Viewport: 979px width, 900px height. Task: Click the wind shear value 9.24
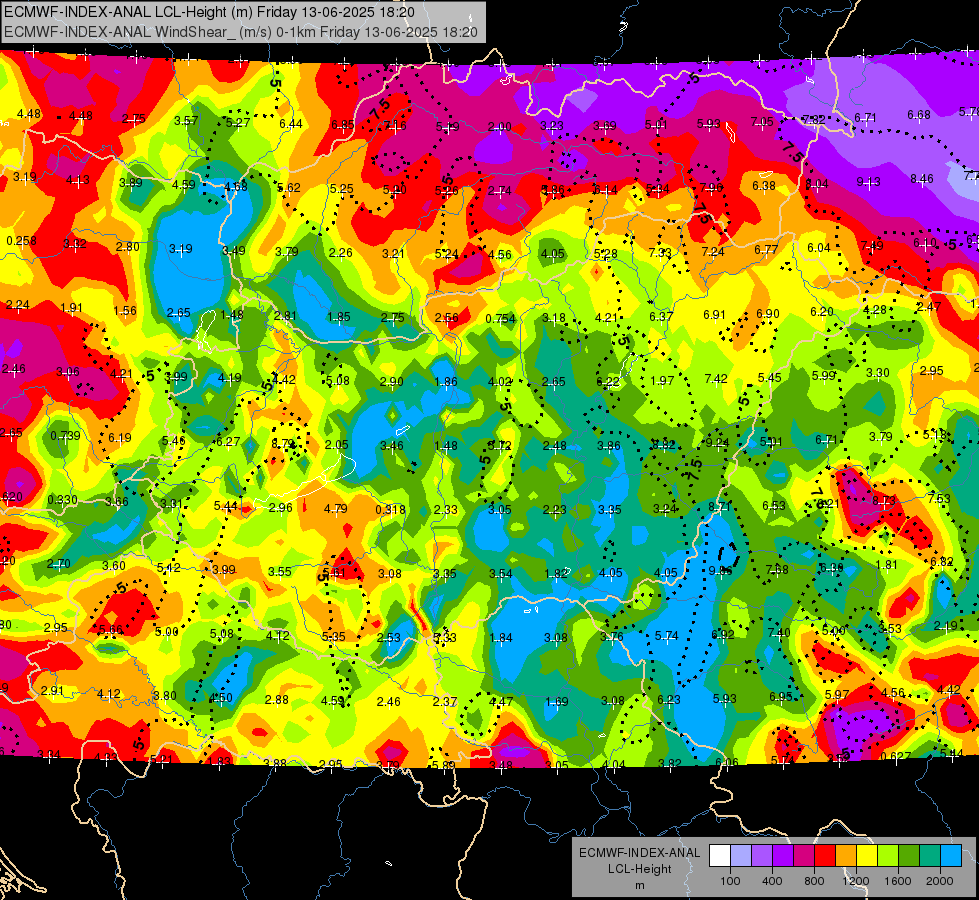(717, 443)
